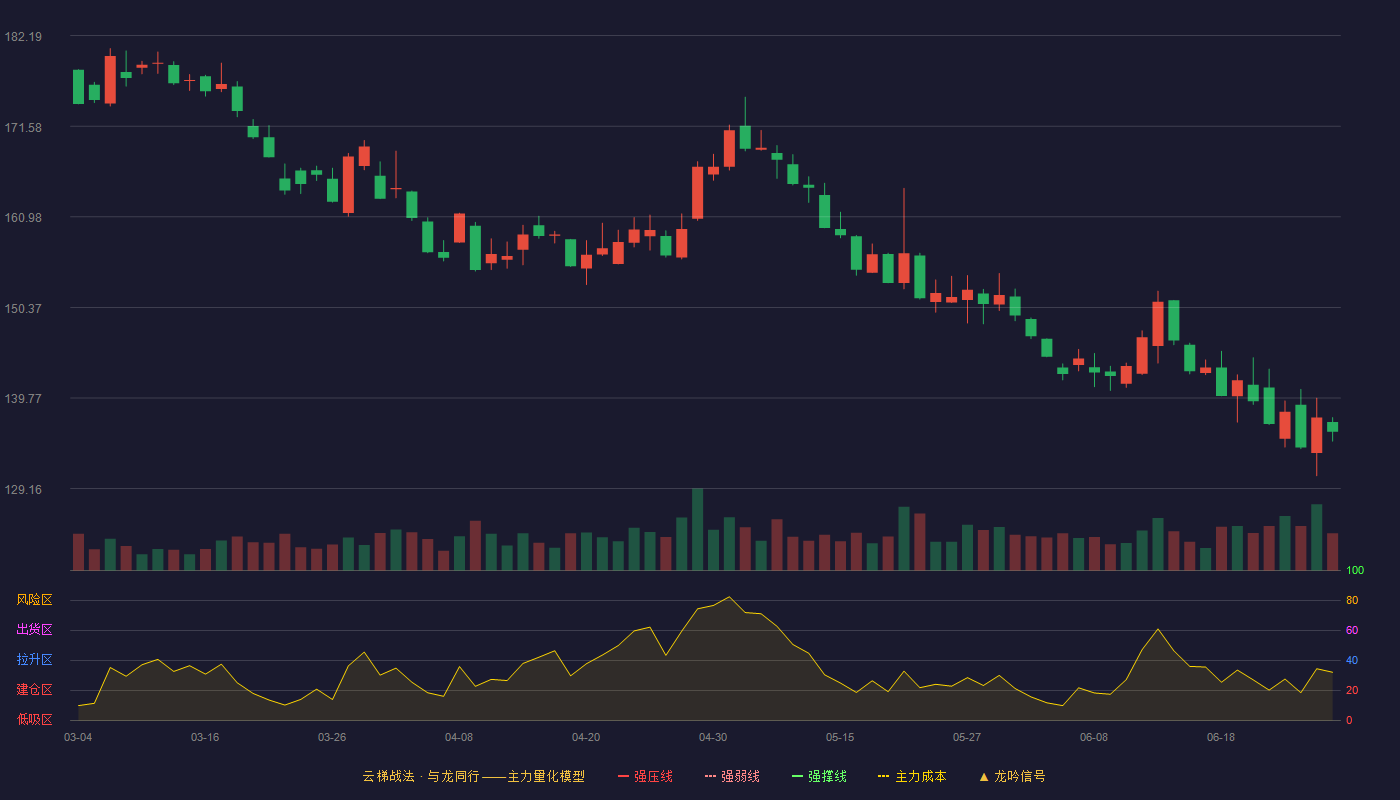Click the 03-26 date label
This screenshot has width=1400, height=800.
tap(332, 737)
